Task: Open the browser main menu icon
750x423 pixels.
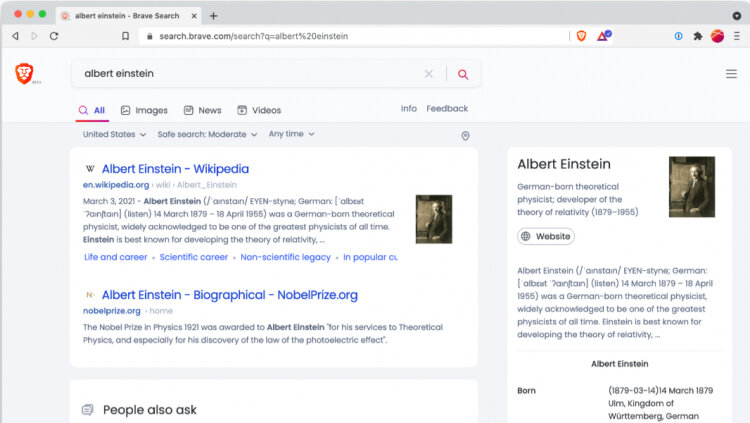Action: pyautogui.click(x=737, y=36)
